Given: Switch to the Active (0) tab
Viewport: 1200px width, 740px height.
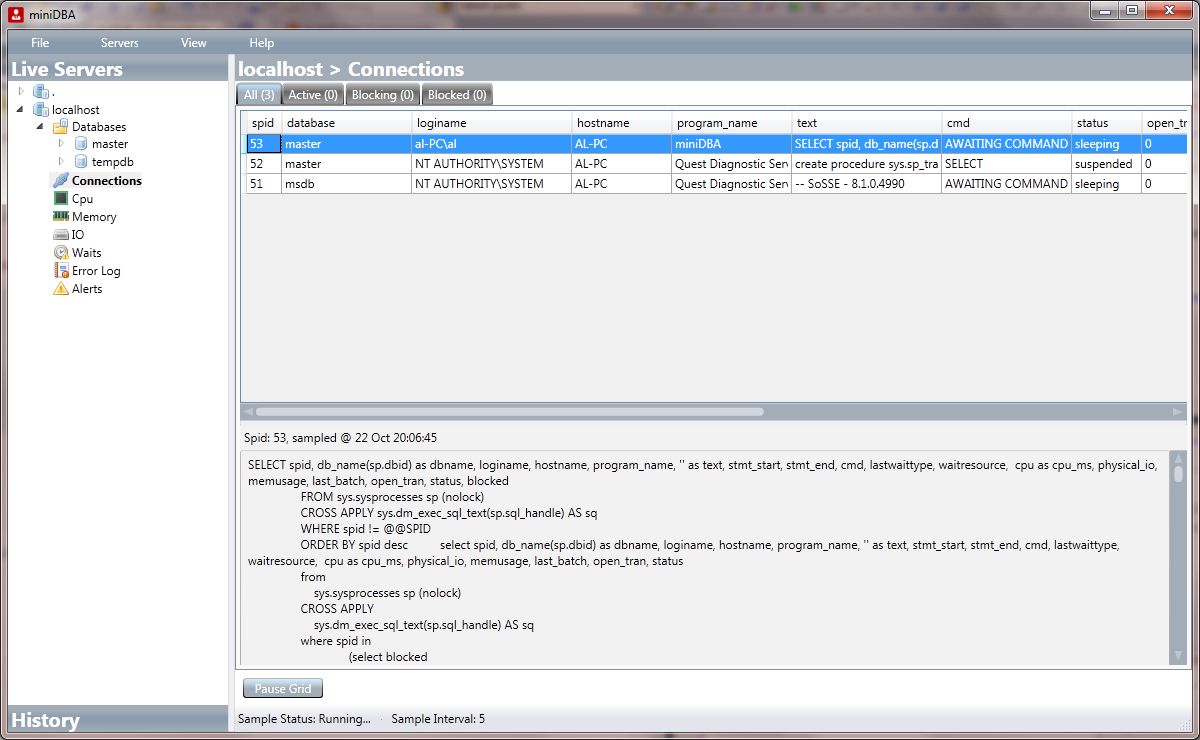Looking at the screenshot, I should (313, 95).
